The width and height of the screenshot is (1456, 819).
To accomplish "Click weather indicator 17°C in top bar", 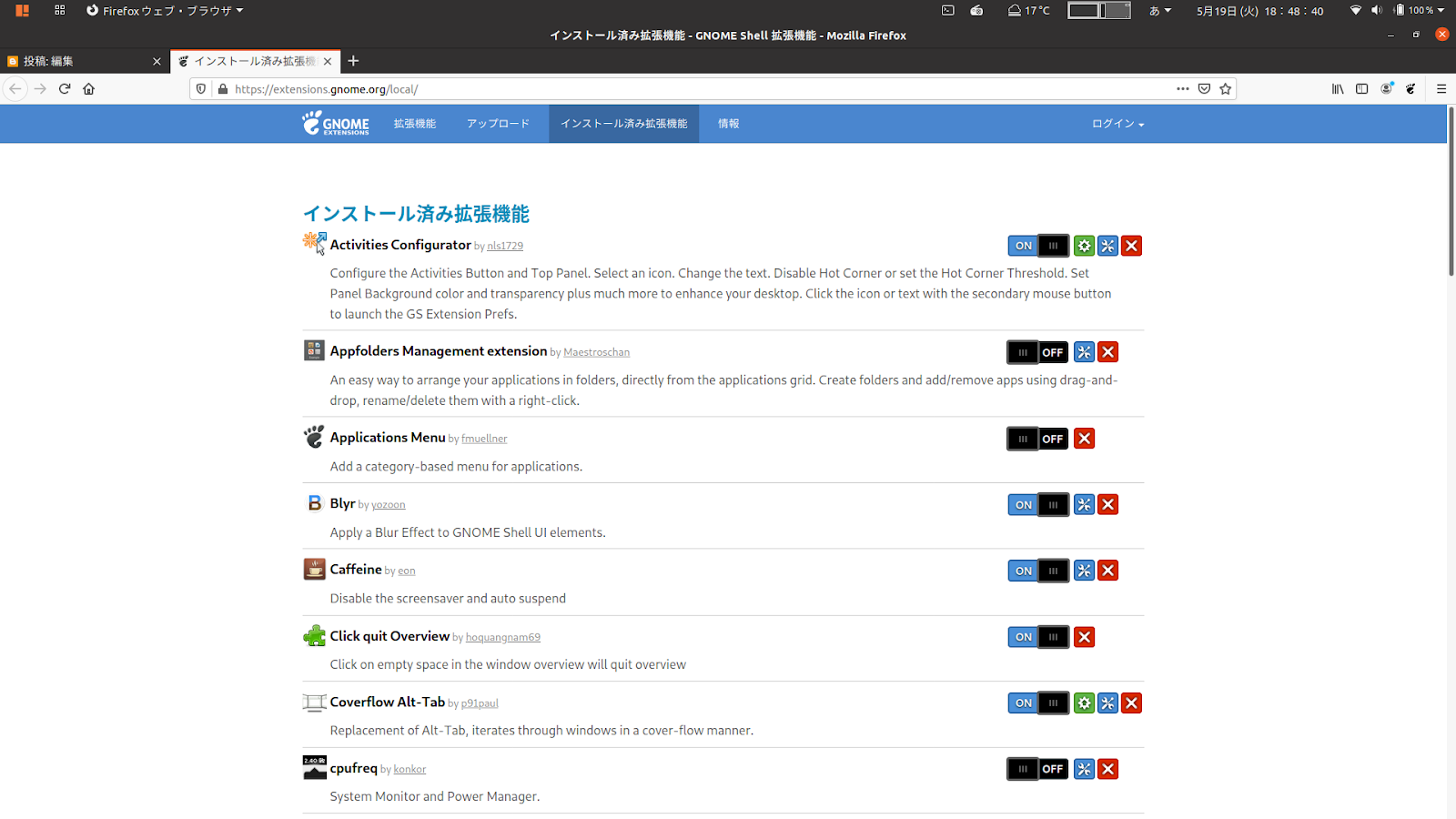I will 1028,11.
